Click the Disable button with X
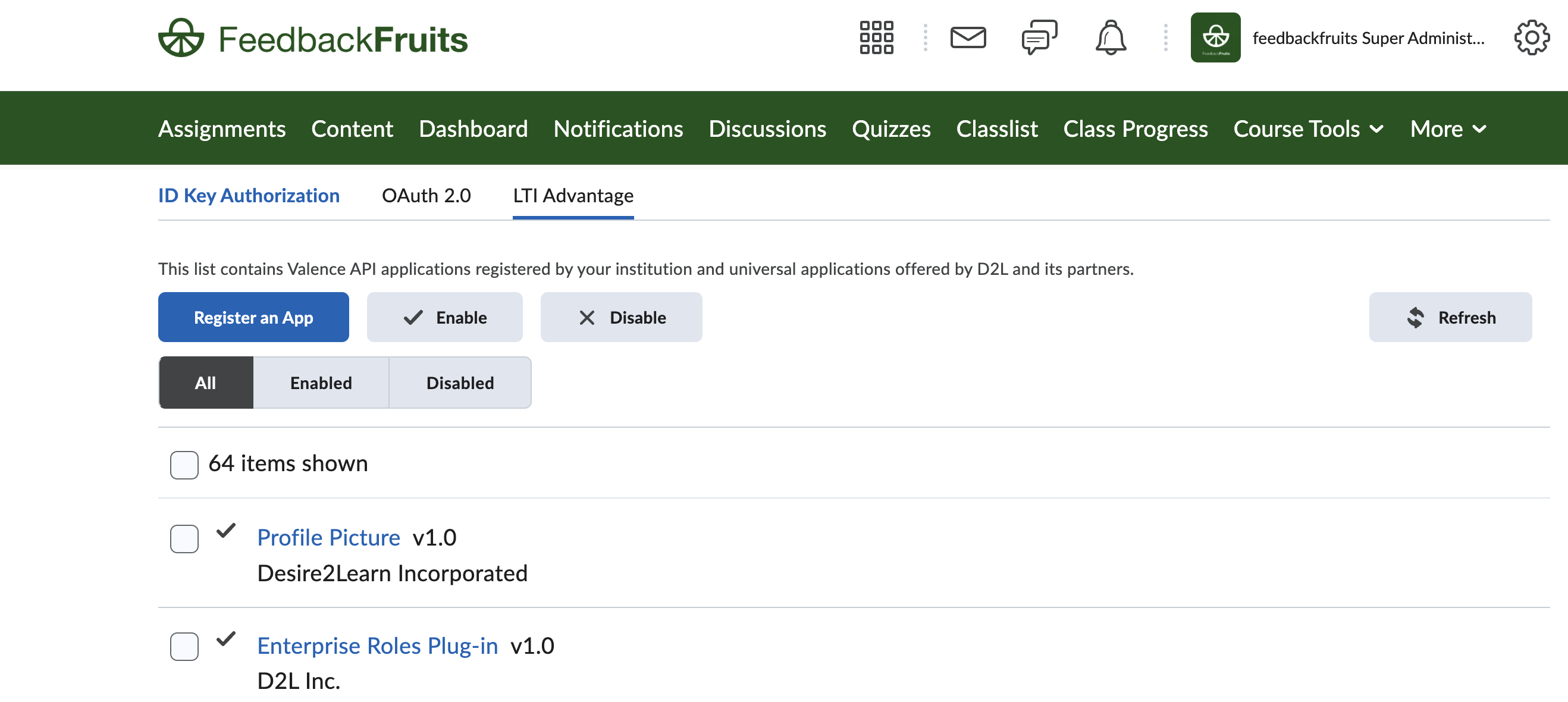1568x702 pixels. (x=621, y=317)
